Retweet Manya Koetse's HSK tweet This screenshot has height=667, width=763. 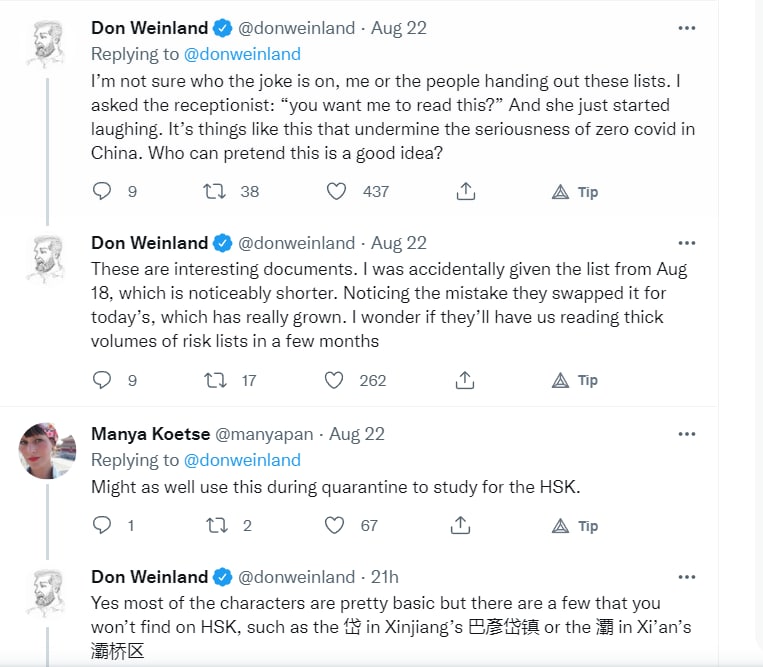216,525
